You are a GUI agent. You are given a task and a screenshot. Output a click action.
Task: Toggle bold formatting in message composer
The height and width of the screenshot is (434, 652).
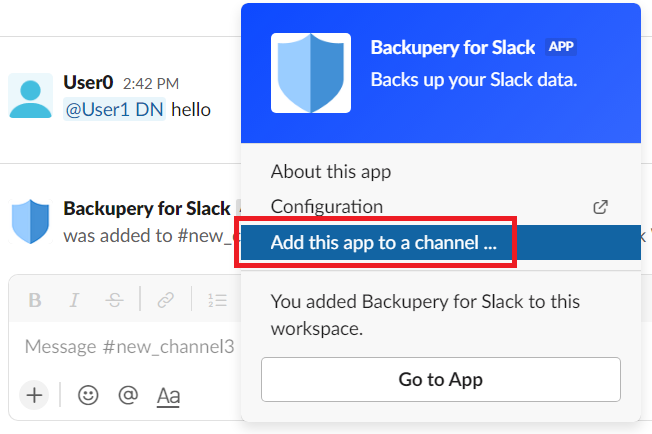[x=35, y=300]
